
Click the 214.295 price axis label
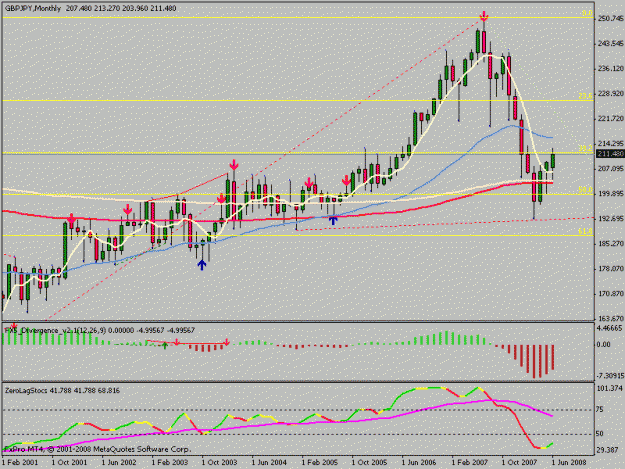pyautogui.click(x=611, y=143)
